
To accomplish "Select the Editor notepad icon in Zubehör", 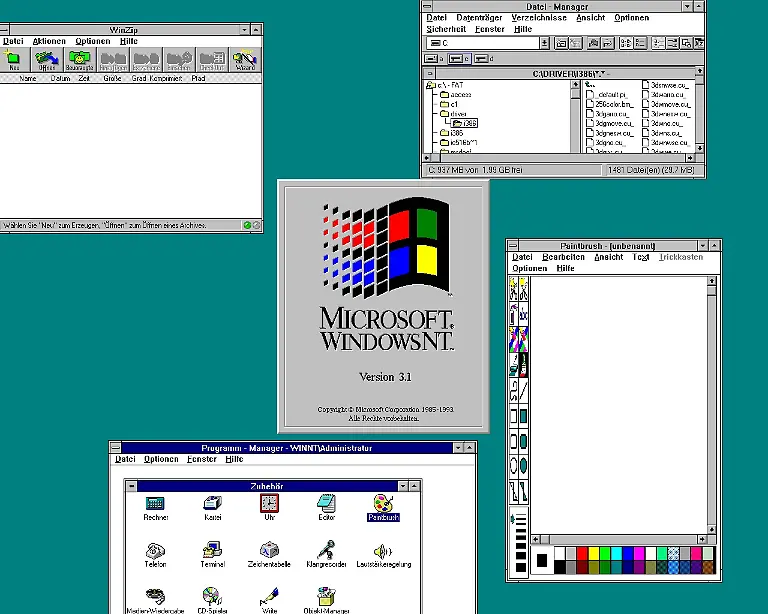I will (326, 508).
